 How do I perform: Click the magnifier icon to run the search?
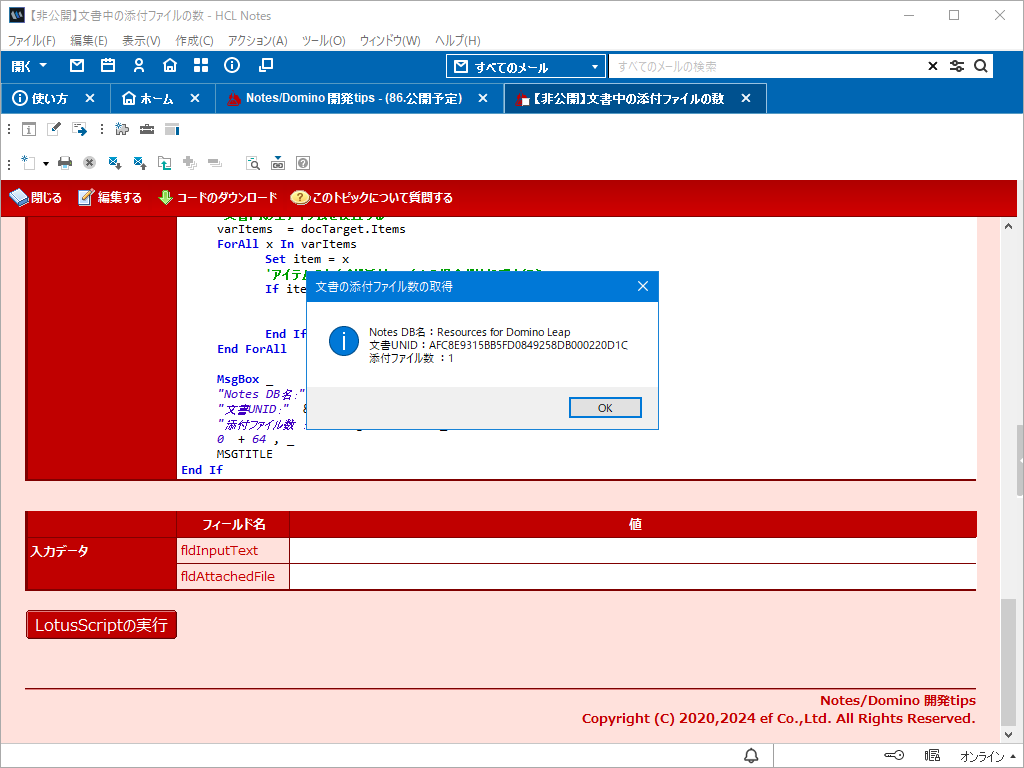click(x=981, y=67)
